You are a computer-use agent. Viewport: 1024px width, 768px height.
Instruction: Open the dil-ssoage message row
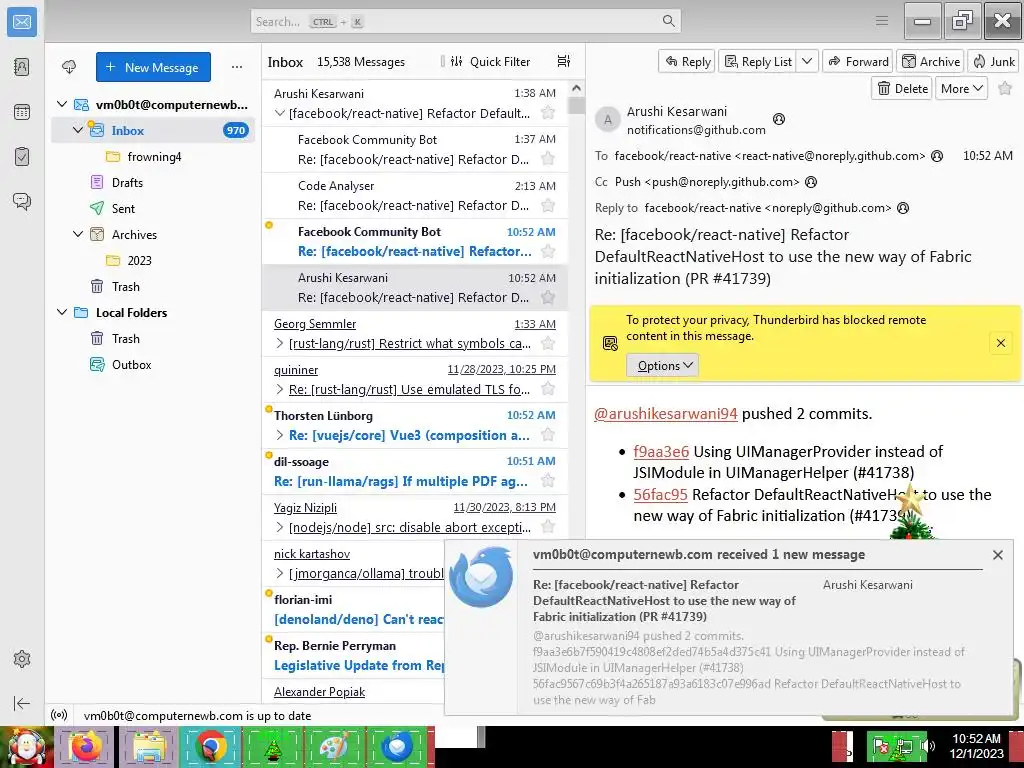(x=415, y=472)
